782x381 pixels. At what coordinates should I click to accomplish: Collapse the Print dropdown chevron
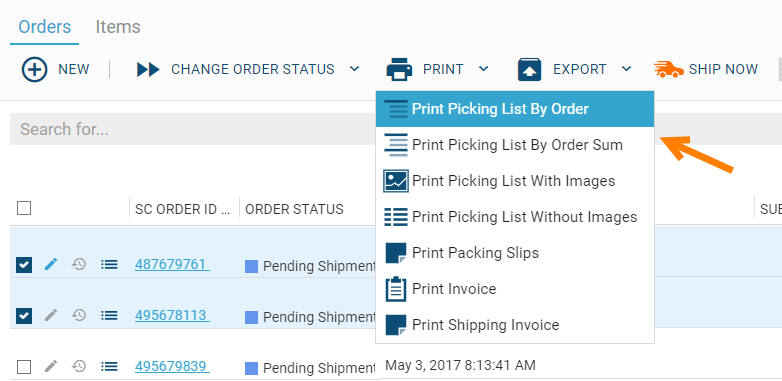tap(483, 69)
